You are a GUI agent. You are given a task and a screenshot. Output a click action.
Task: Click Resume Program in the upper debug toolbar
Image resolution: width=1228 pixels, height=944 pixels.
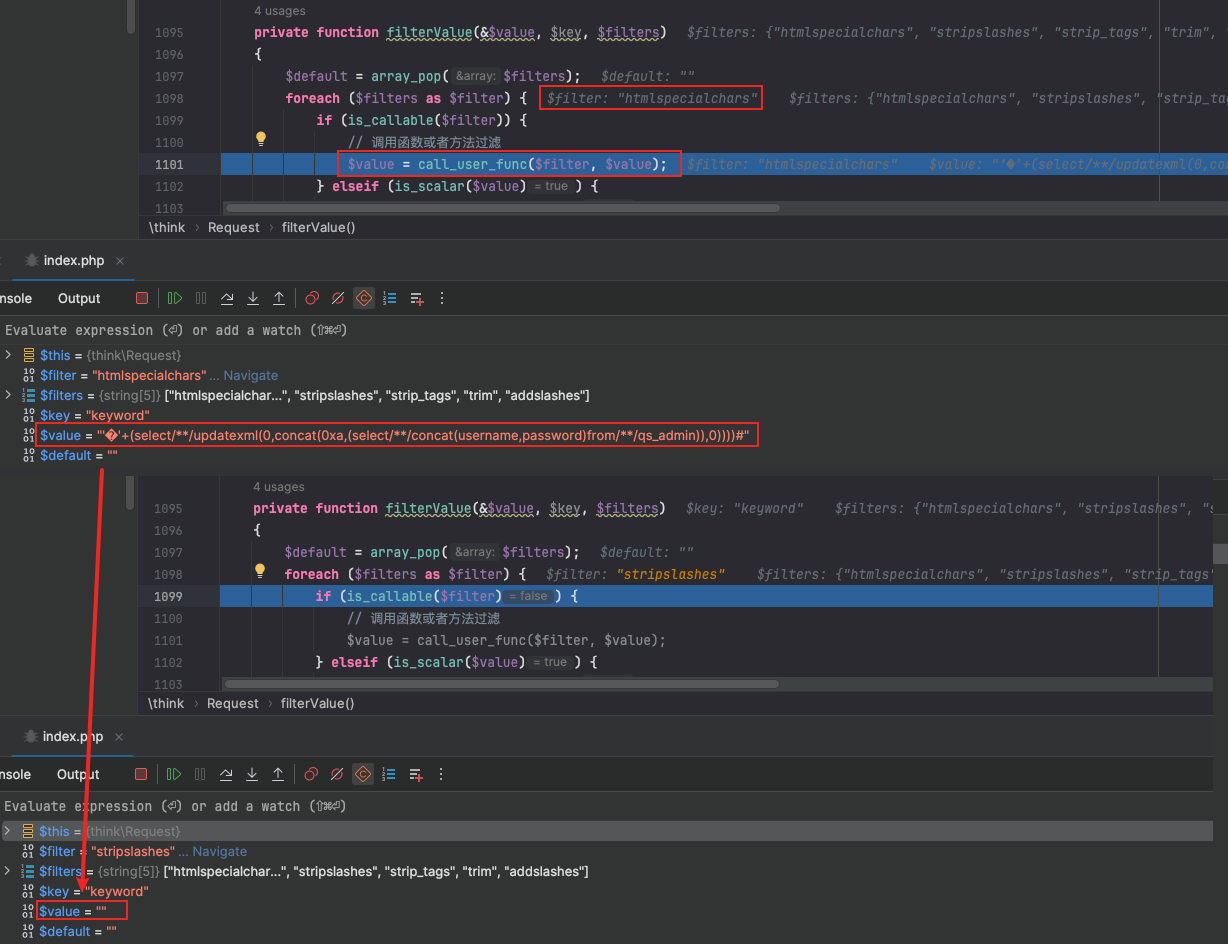(x=175, y=298)
